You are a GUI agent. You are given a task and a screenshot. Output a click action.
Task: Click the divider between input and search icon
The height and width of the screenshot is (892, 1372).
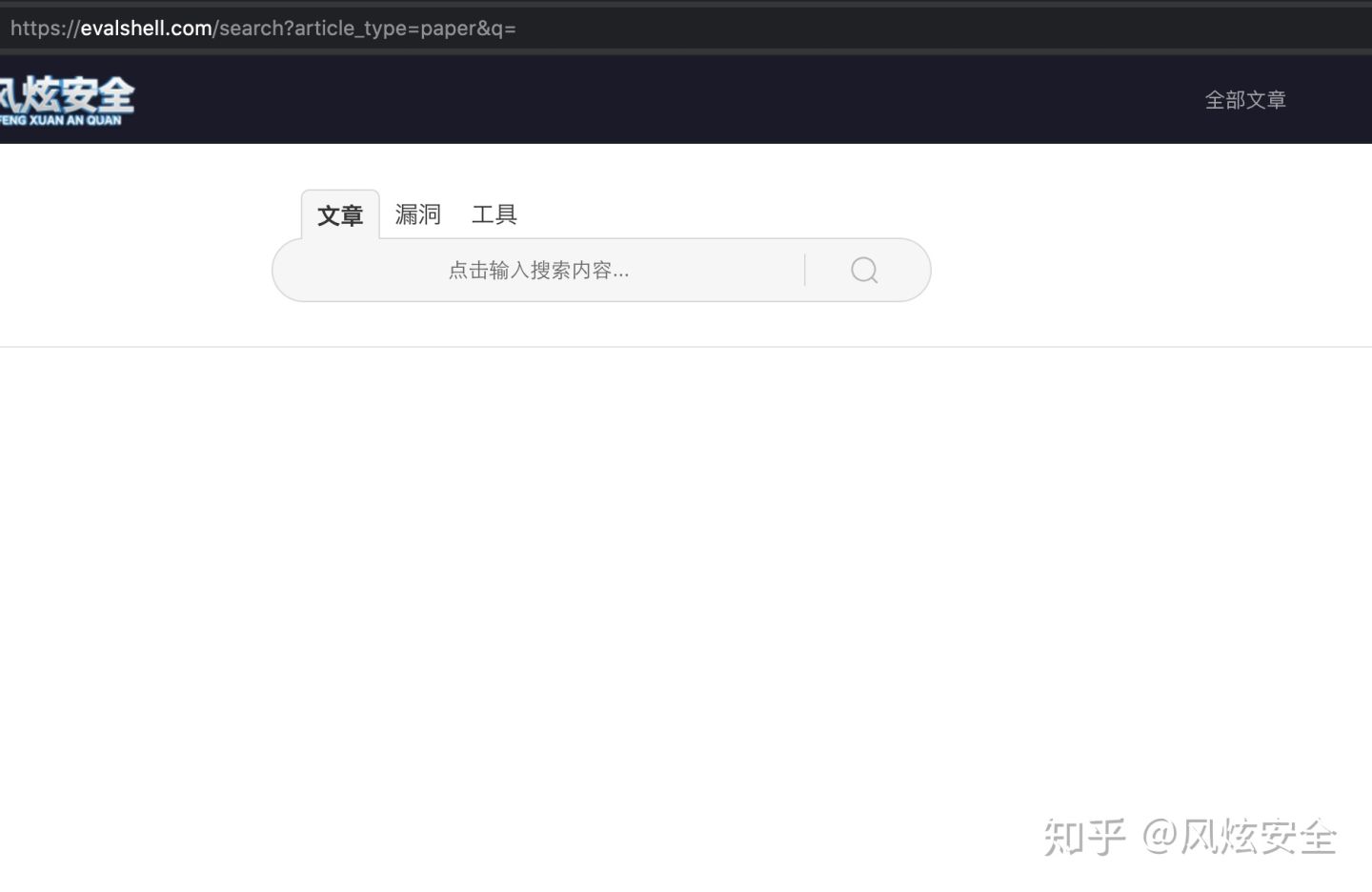click(x=805, y=271)
